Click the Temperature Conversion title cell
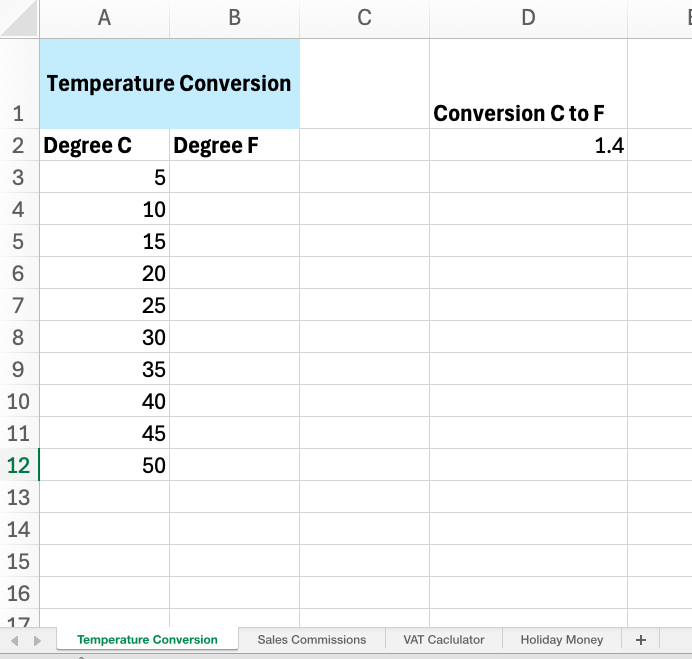This screenshot has height=659, width=692. tap(169, 84)
